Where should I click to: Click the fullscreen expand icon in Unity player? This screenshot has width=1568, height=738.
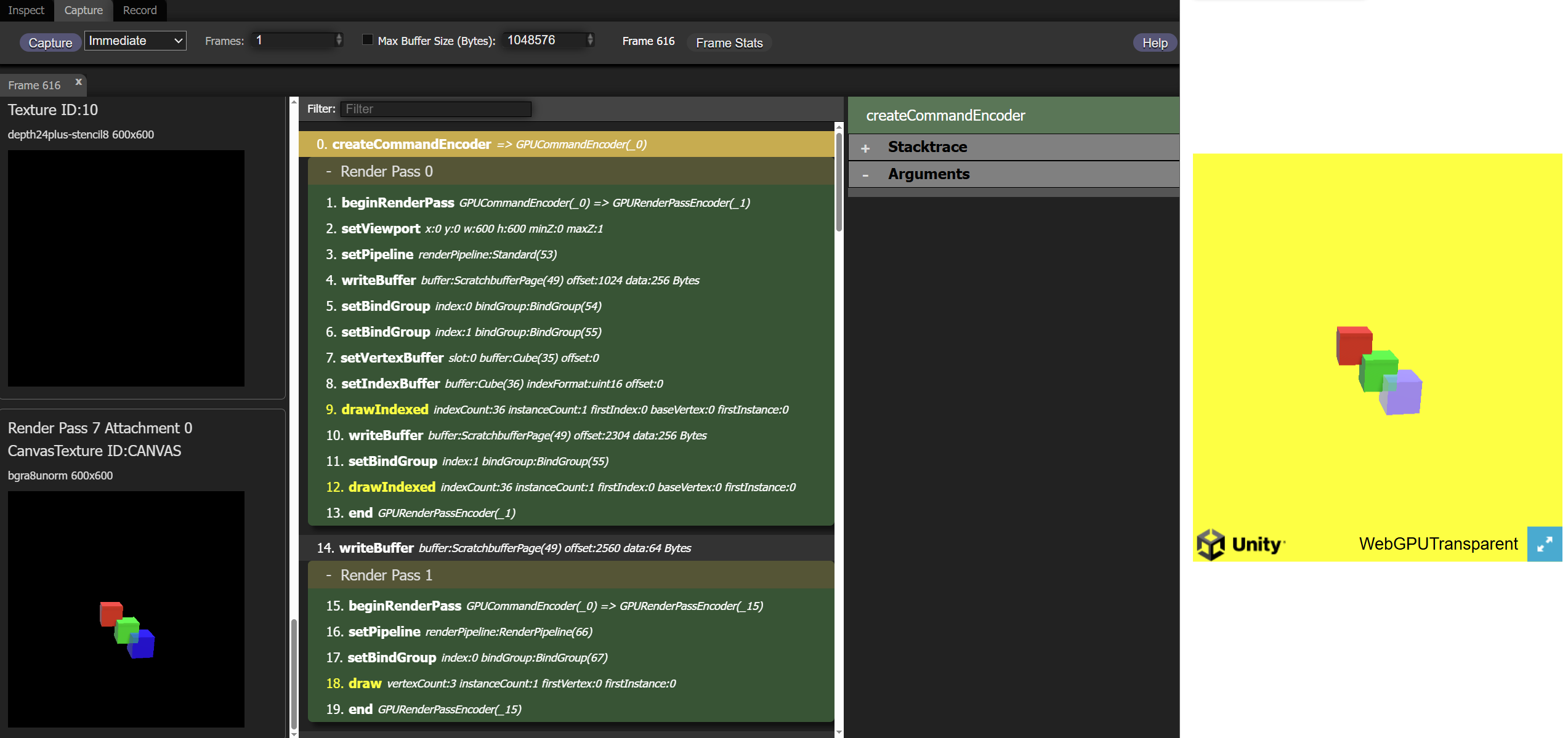point(1544,544)
